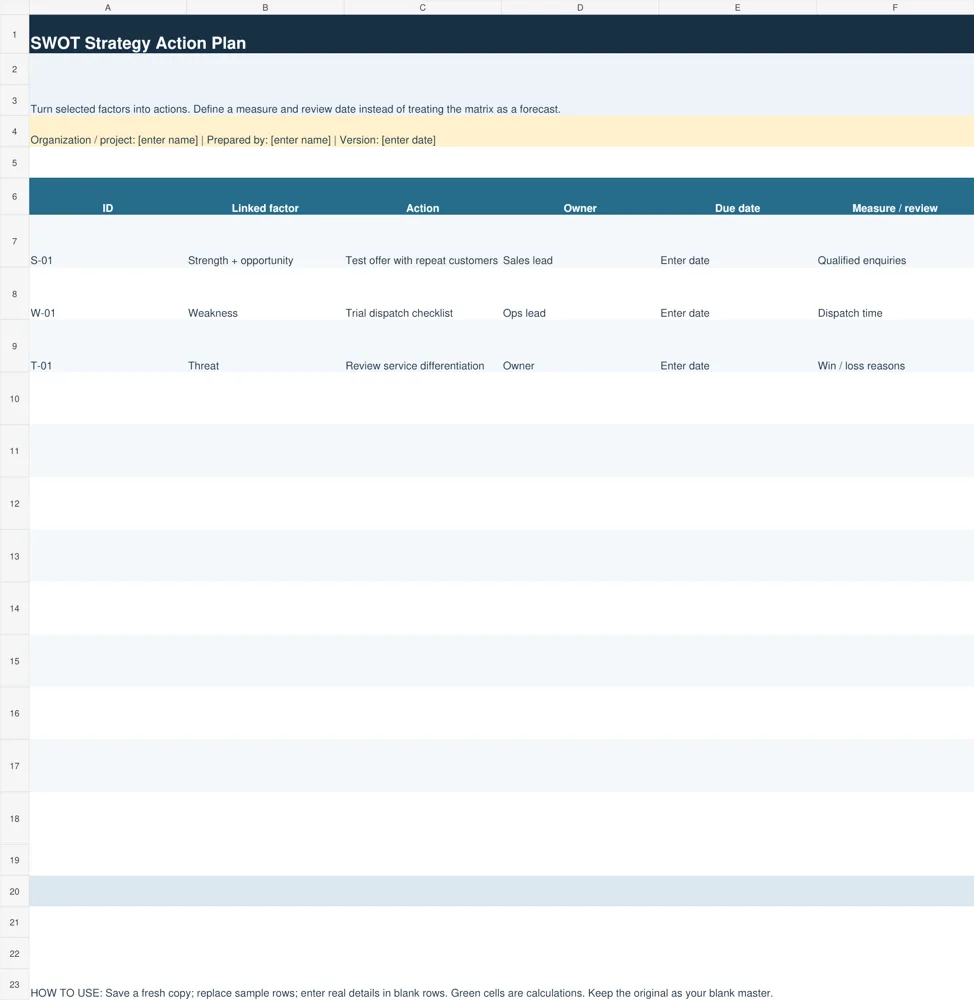This screenshot has width=974, height=1000.
Task: Select the Owner header cell in row 6
Action: [580, 196]
